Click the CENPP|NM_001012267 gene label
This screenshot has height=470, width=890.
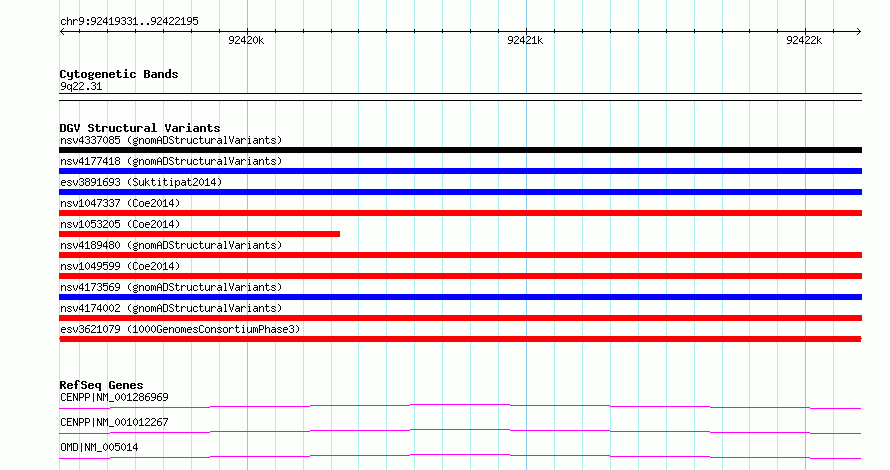point(114,422)
